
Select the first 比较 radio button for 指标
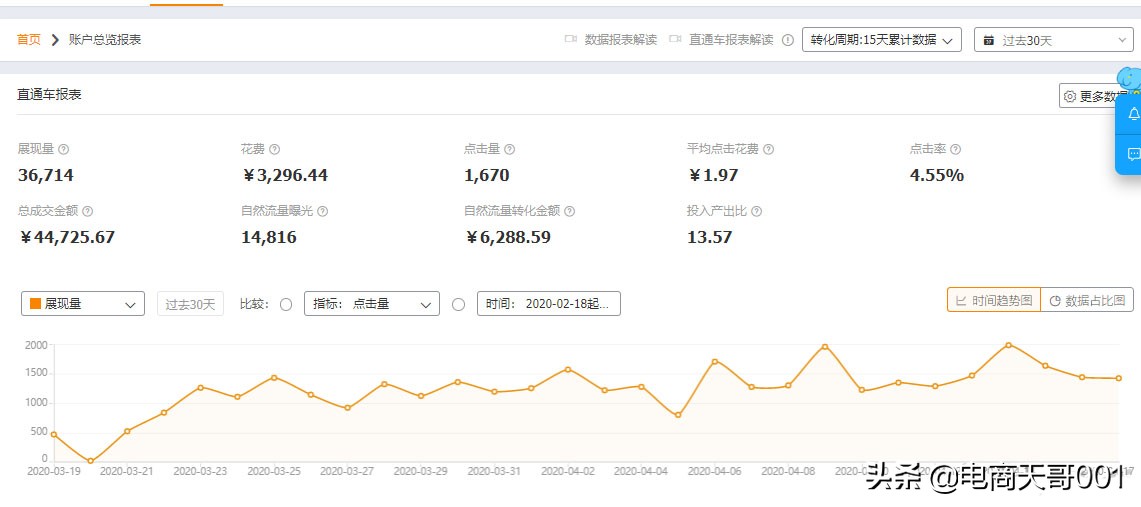click(x=286, y=304)
